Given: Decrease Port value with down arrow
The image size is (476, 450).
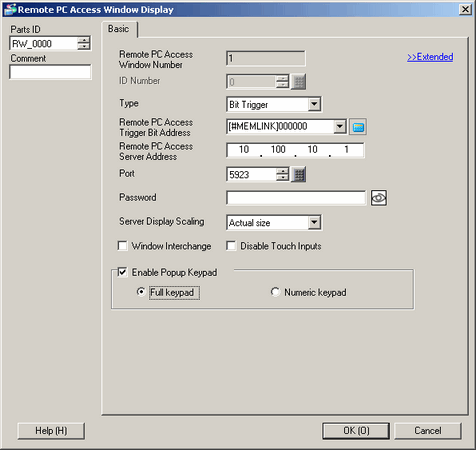Looking at the screenshot, I should tap(282, 178).
